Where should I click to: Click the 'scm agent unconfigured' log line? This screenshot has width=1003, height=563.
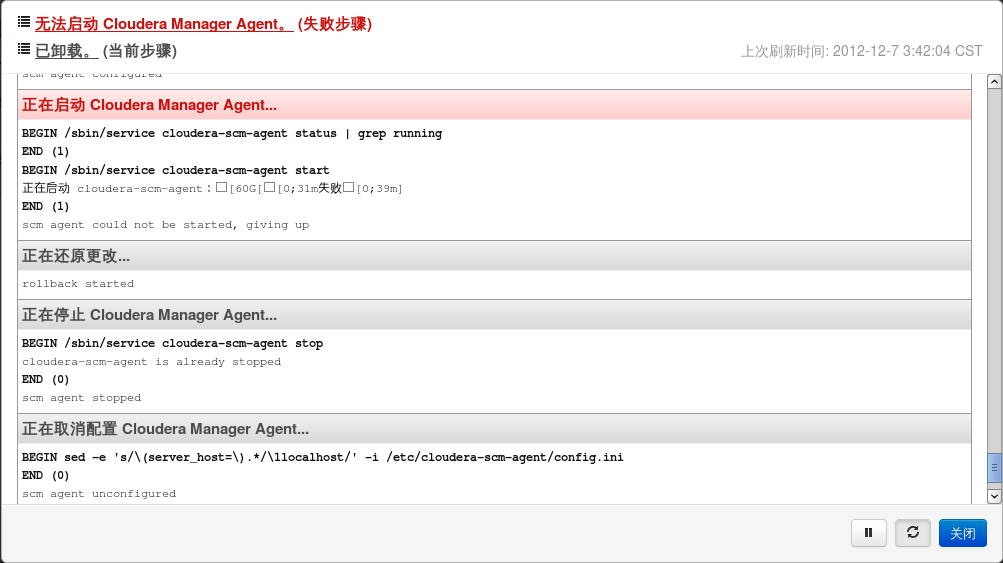point(99,493)
